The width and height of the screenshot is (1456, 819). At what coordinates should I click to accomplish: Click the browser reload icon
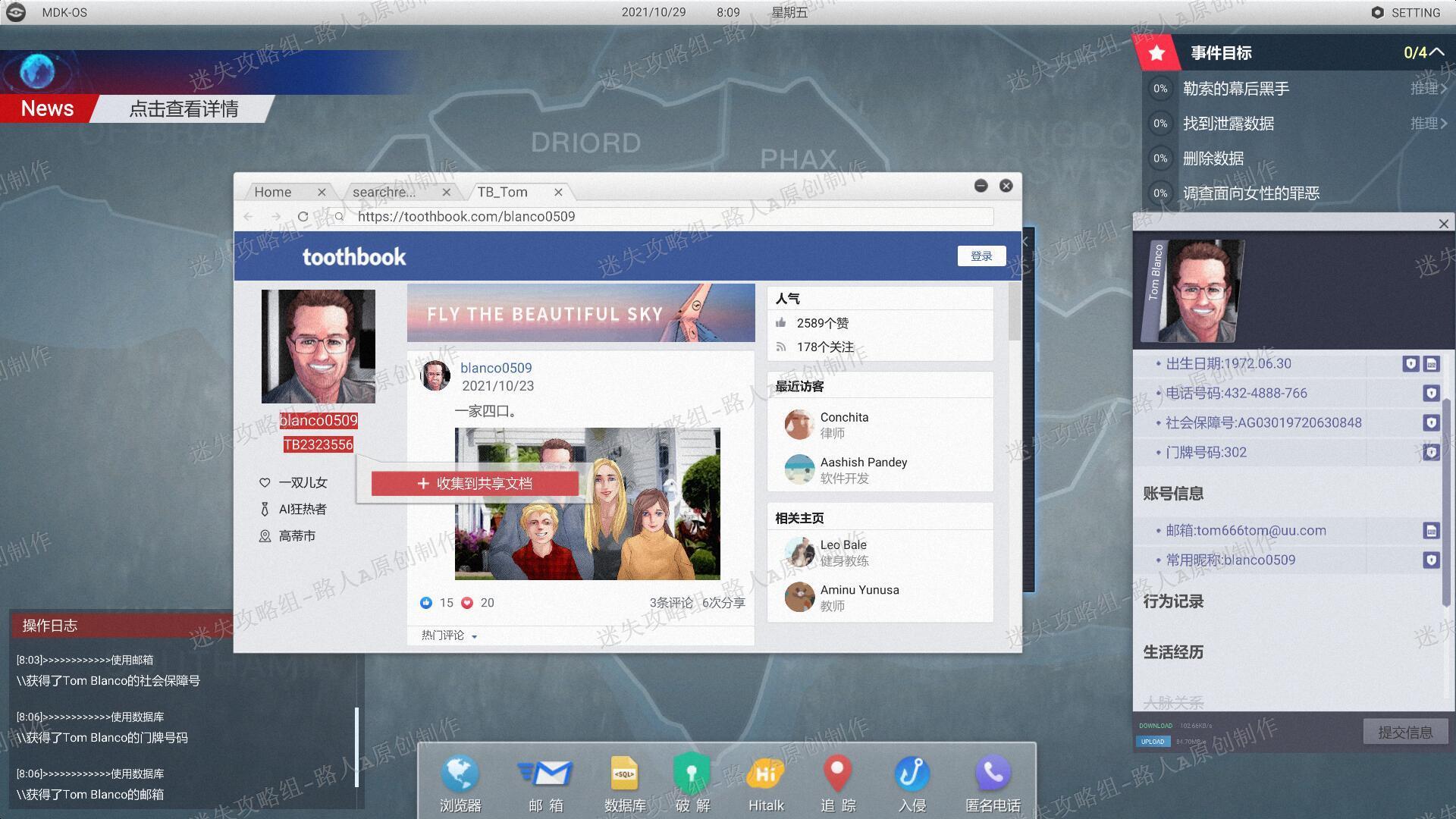(303, 217)
